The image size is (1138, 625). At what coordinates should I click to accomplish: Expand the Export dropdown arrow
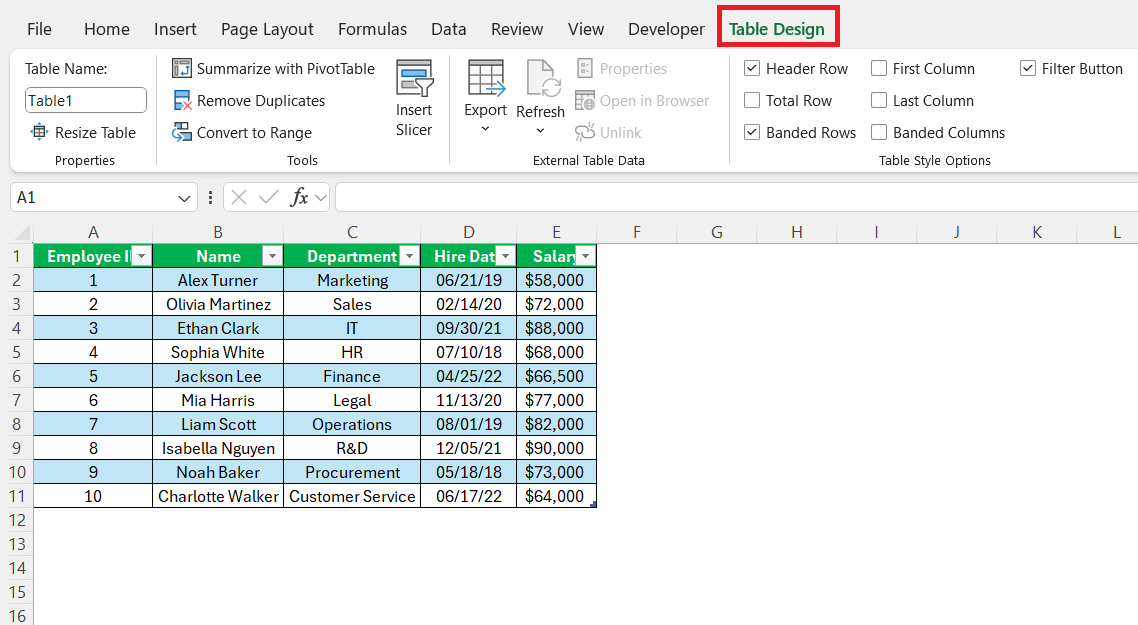[x=486, y=129]
